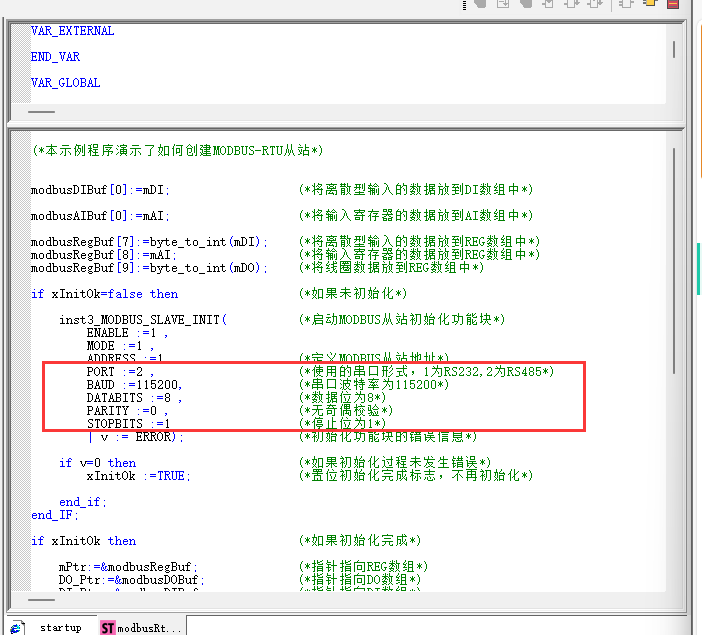This screenshot has height=635, width=702.
Task: Click the 'if v=0 then' line
Action: (x=98, y=463)
